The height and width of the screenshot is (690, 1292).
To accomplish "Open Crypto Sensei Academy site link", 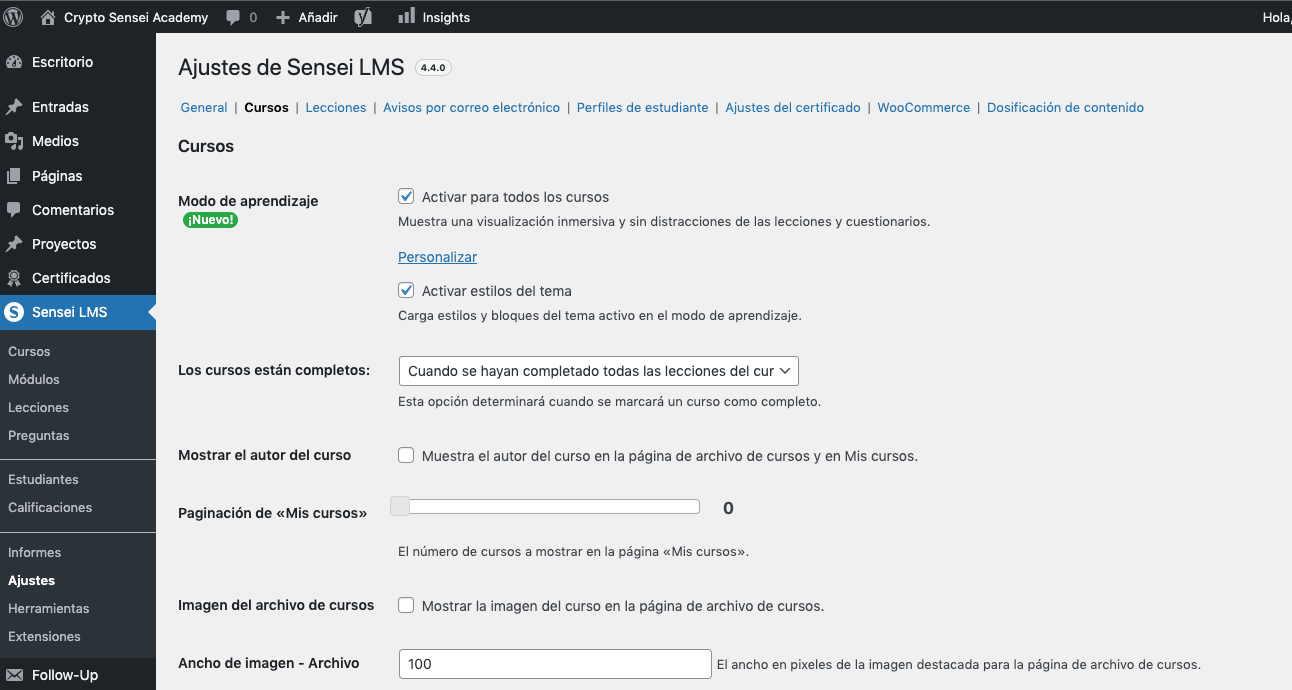I will (136, 17).
